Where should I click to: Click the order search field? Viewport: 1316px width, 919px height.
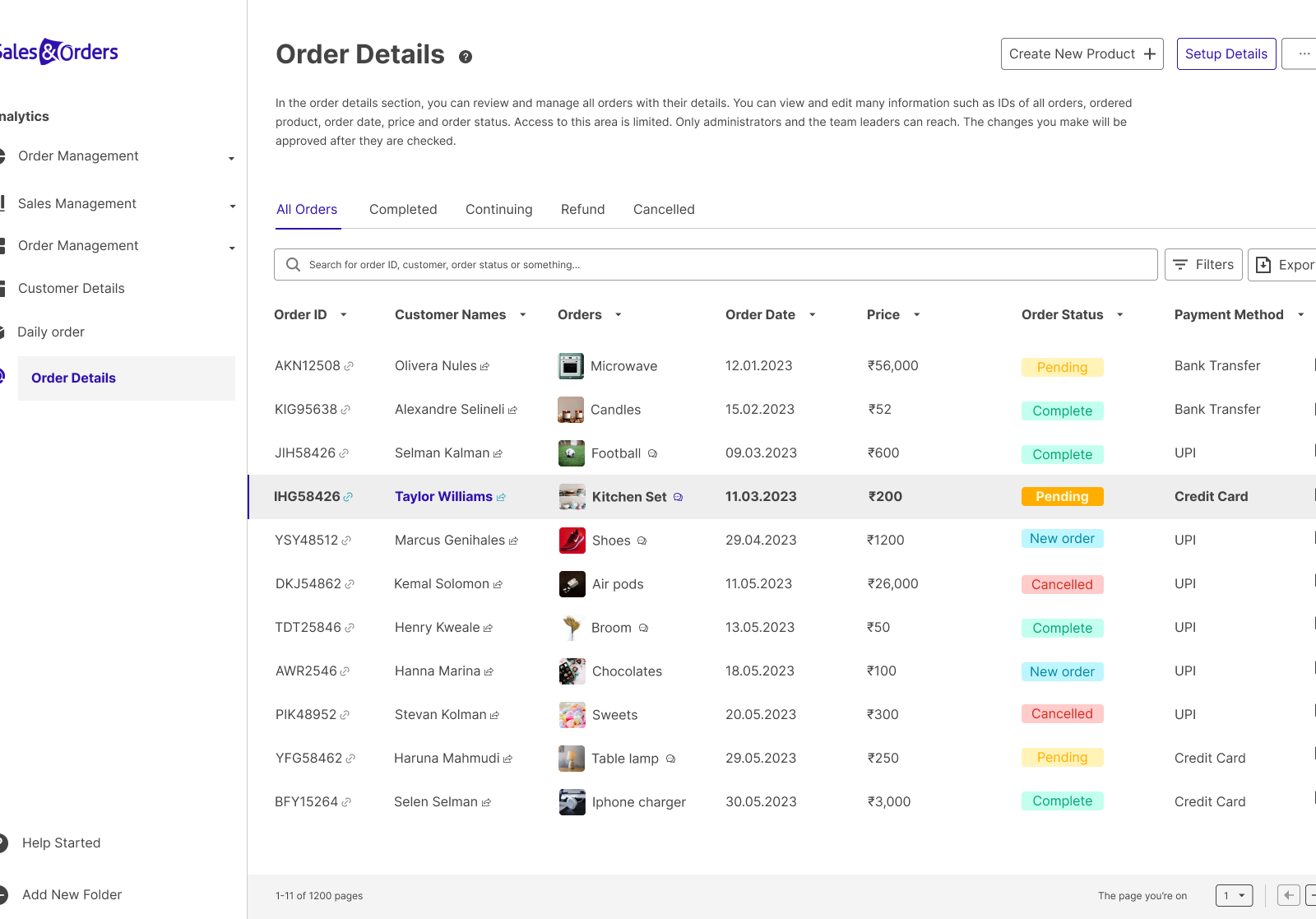[x=716, y=264]
